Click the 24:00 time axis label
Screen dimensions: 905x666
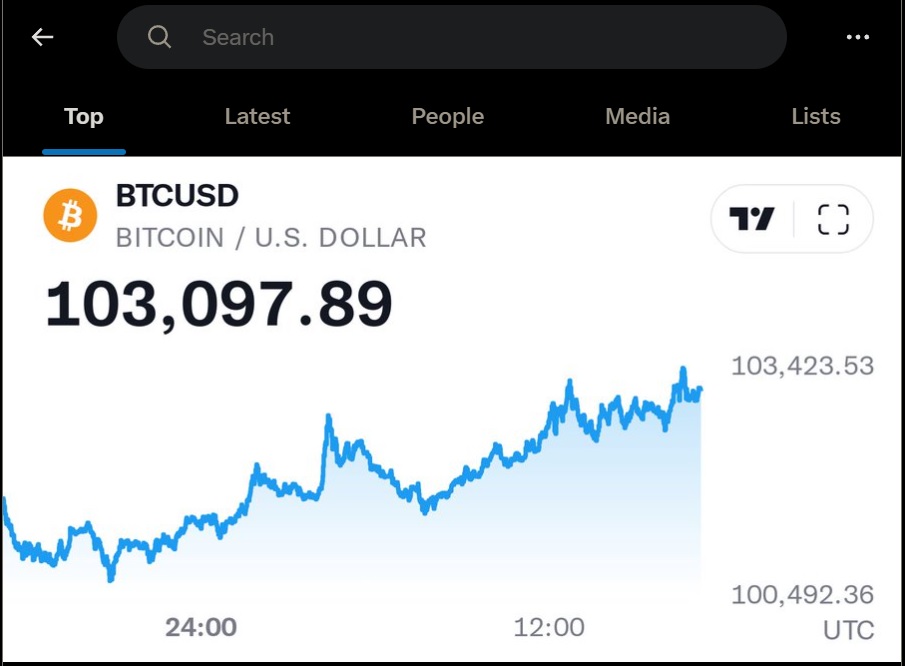[x=201, y=627]
